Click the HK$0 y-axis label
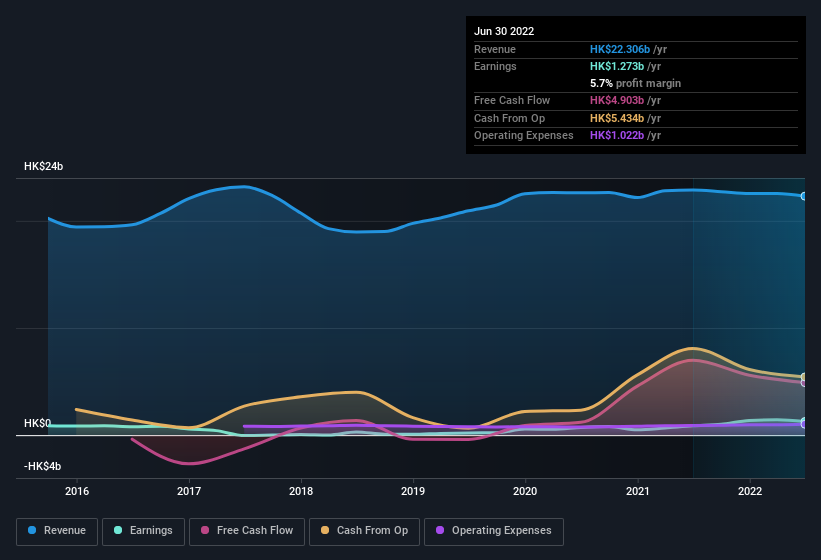821x560 pixels. tap(38, 423)
